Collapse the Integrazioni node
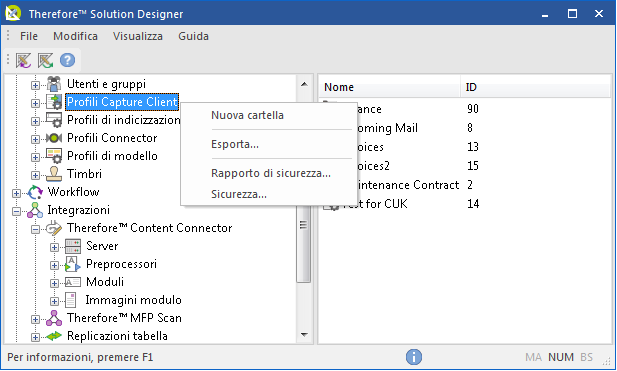Screen dimensions: 617x371 [x=17, y=211]
